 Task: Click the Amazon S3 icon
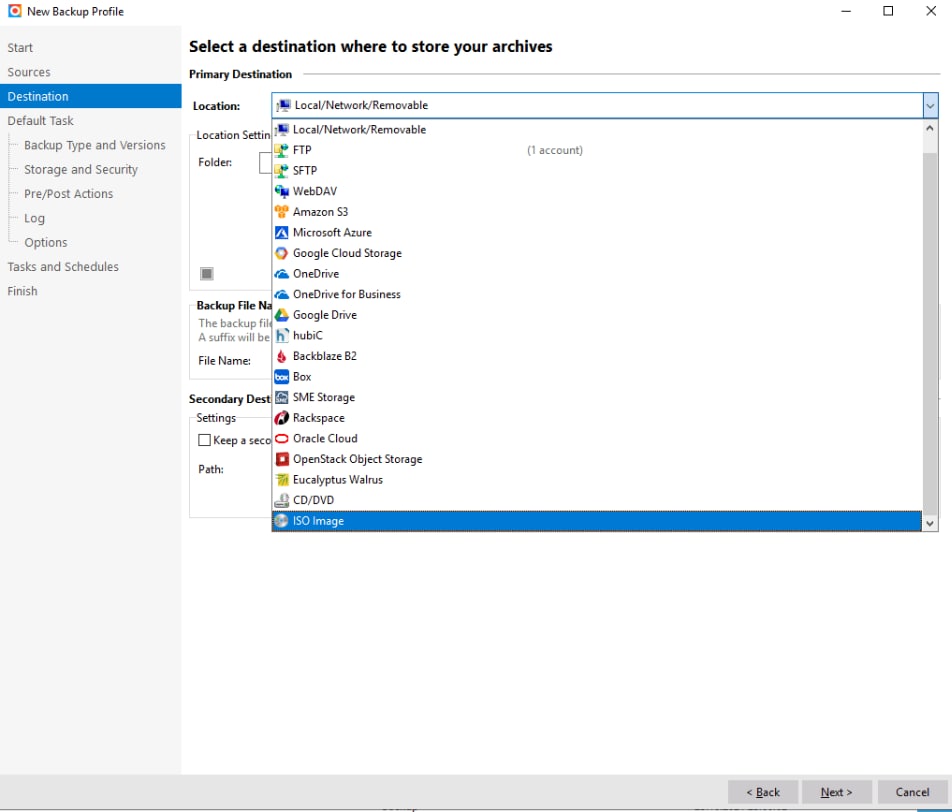[x=282, y=212]
